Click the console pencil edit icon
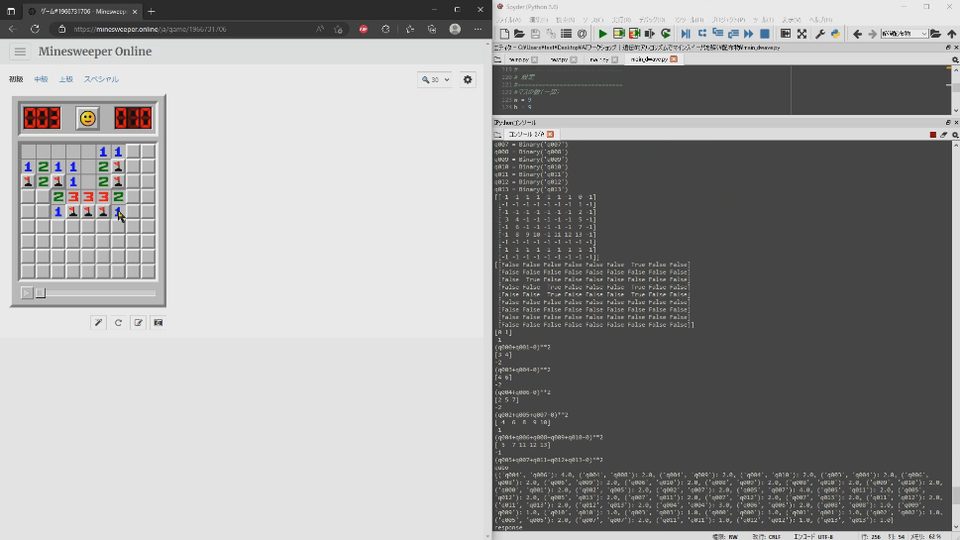The width and height of the screenshot is (960, 540). [943, 134]
